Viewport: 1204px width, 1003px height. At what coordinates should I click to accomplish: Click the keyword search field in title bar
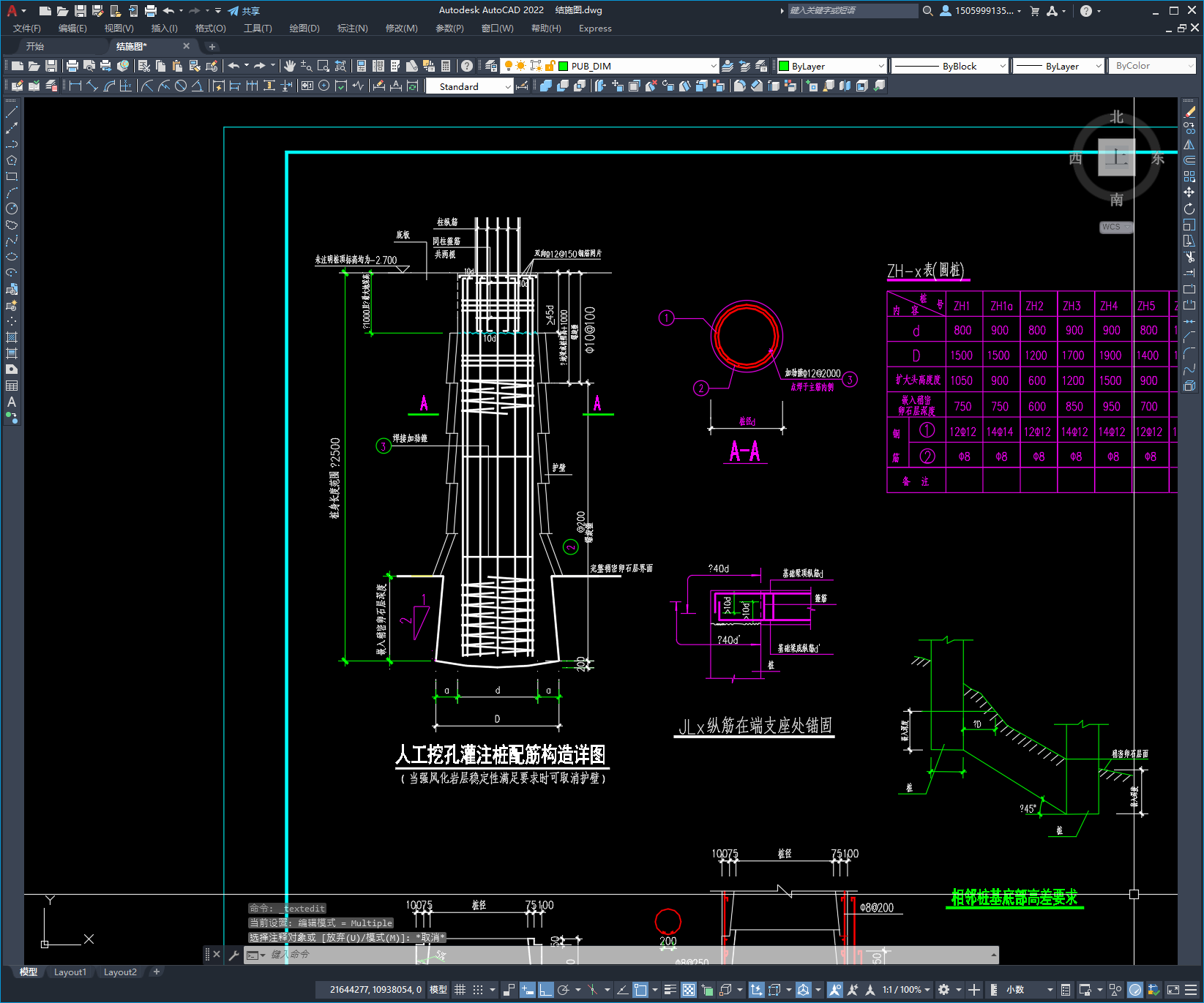[x=853, y=11]
